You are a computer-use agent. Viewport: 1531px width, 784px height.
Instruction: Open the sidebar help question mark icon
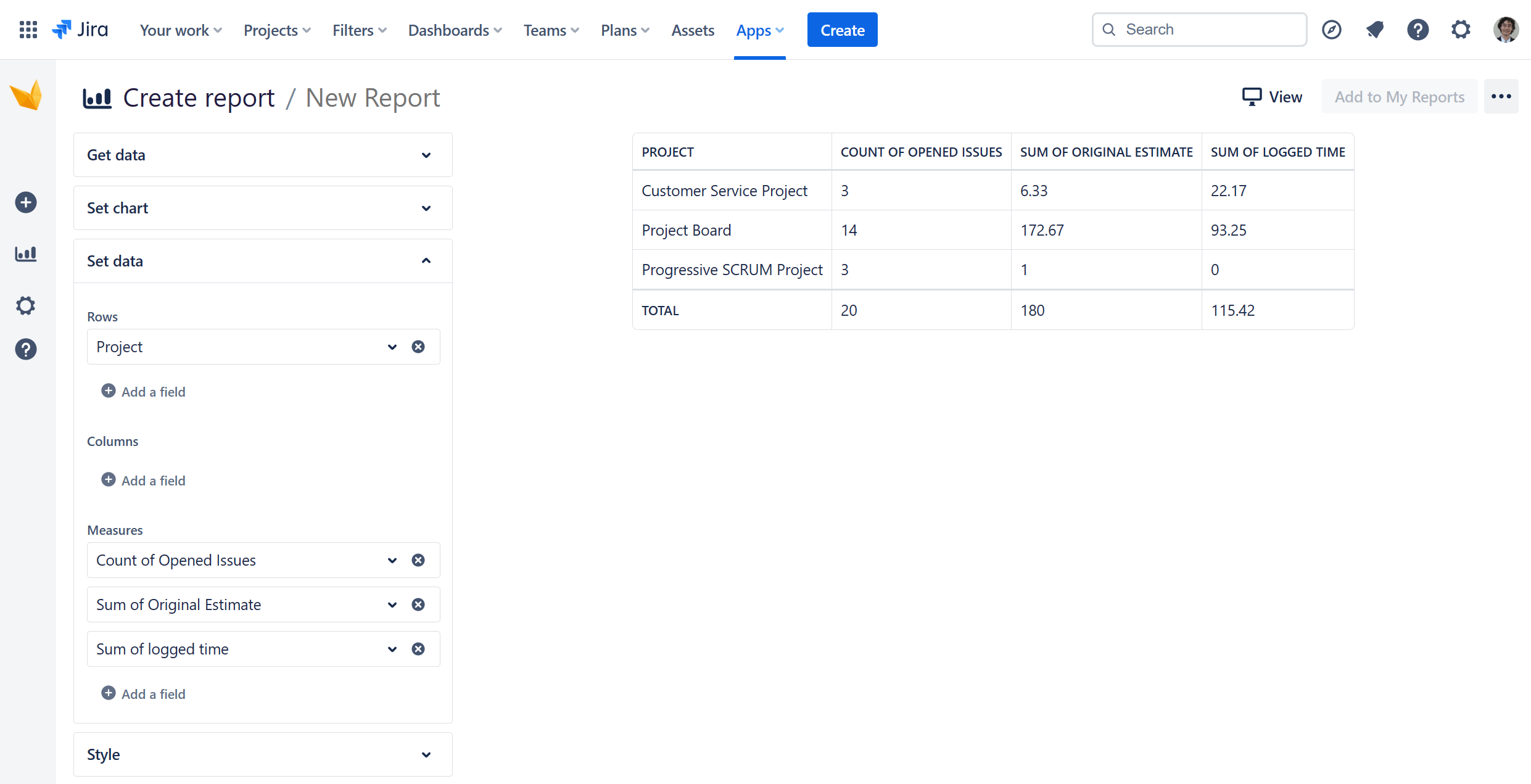(x=26, y=349)
